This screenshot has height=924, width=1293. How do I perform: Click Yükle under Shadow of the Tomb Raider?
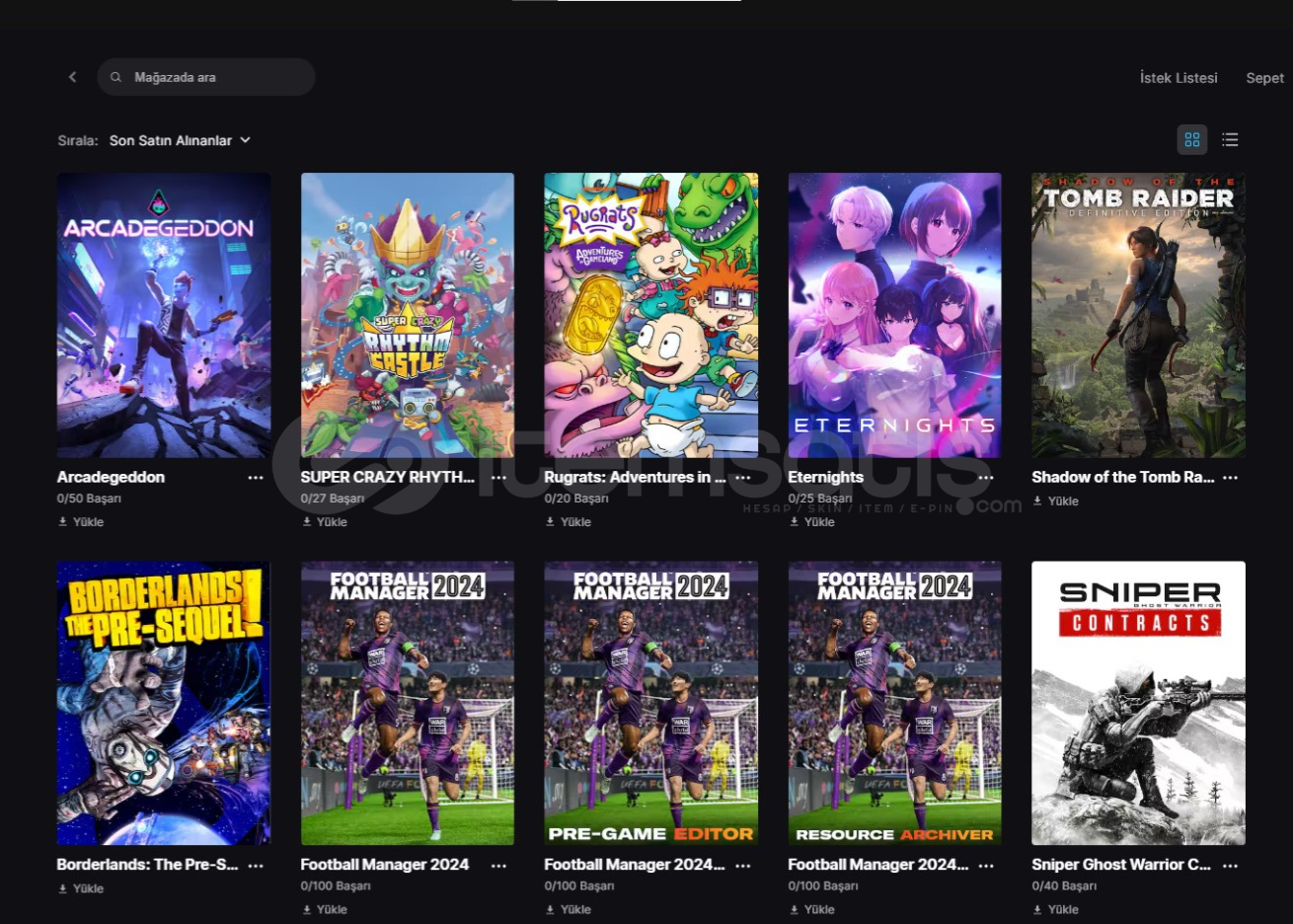[1056, 501]
